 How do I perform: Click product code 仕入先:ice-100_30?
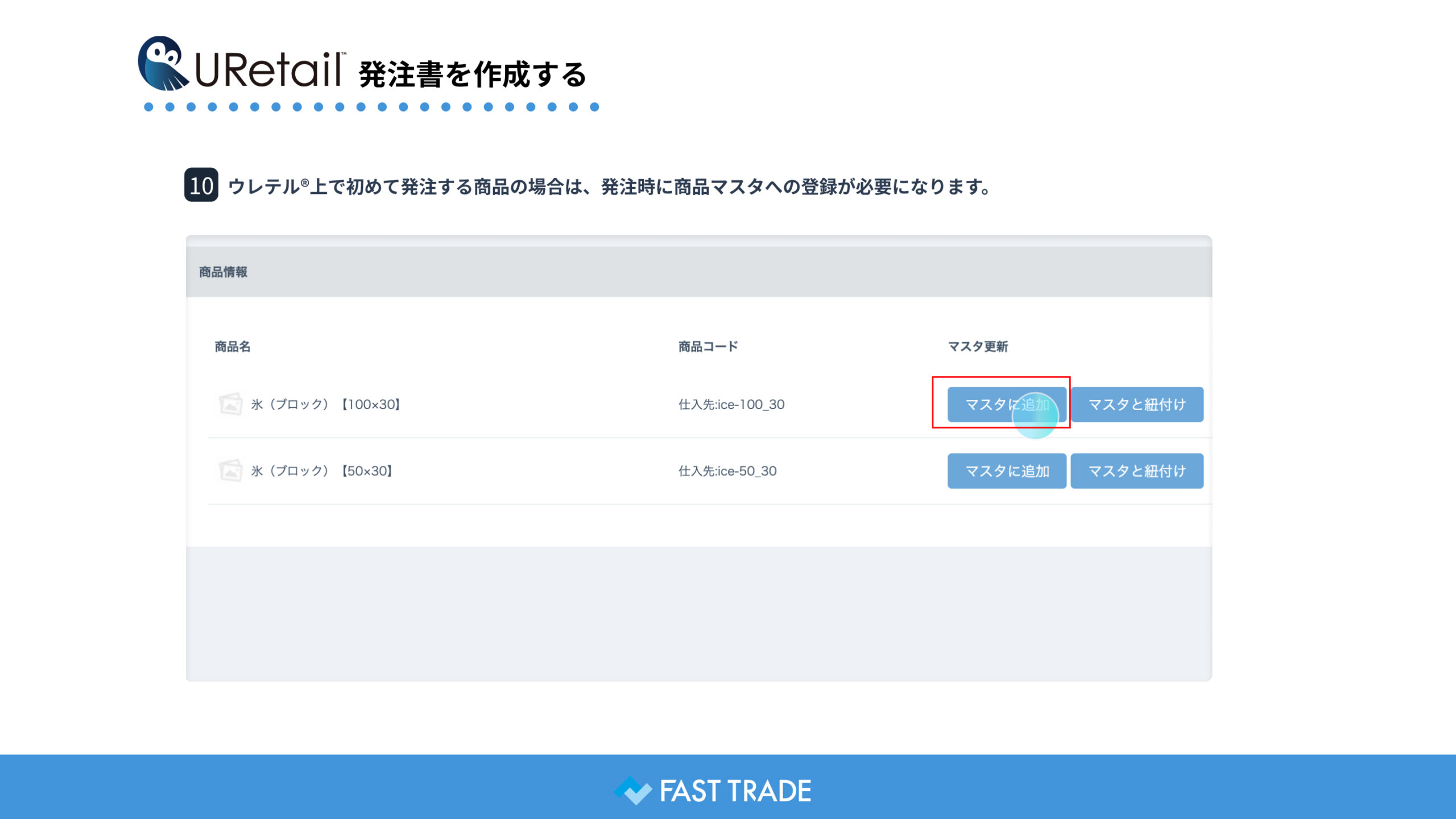coord(731,404)
